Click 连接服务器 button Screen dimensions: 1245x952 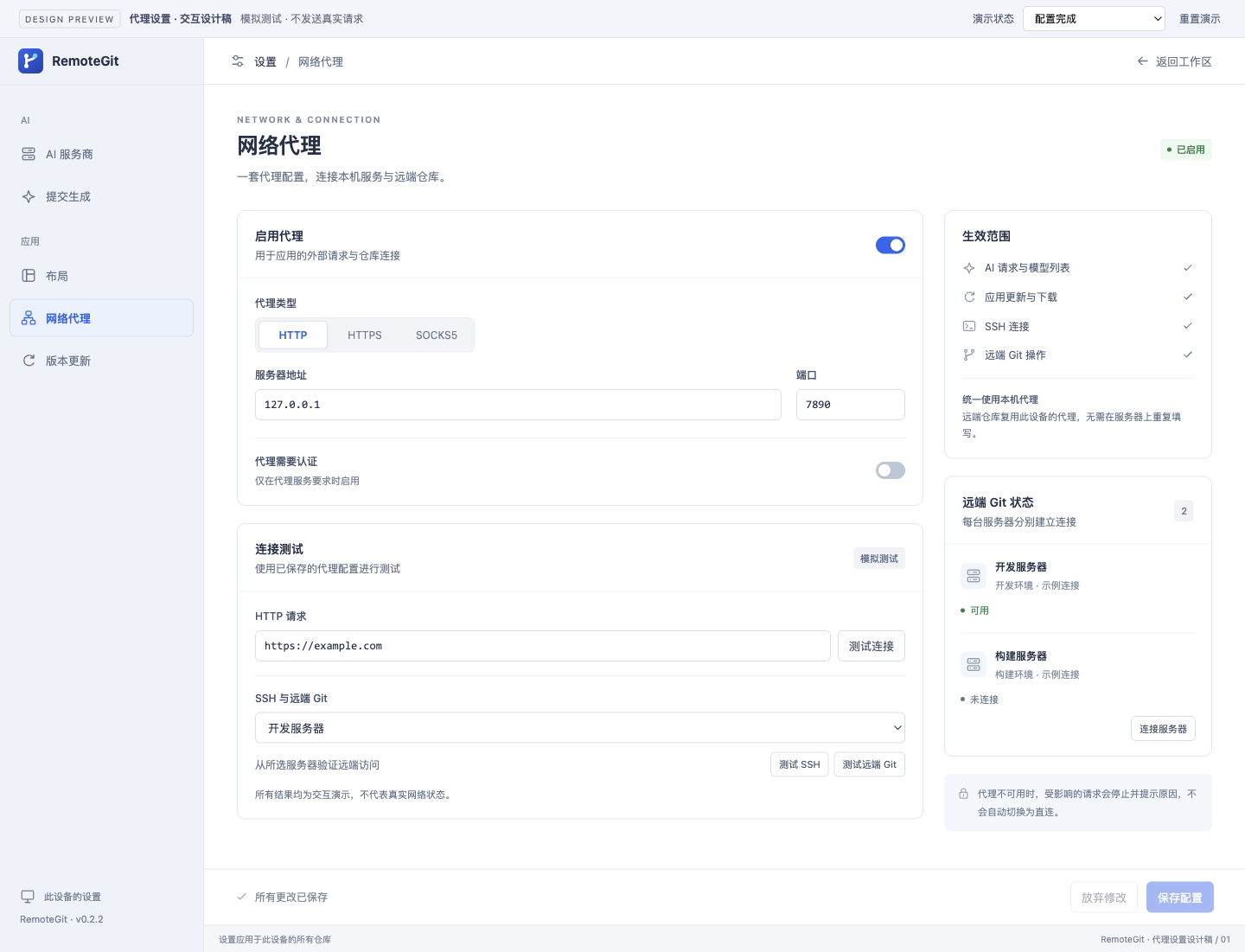[1163, 729]
